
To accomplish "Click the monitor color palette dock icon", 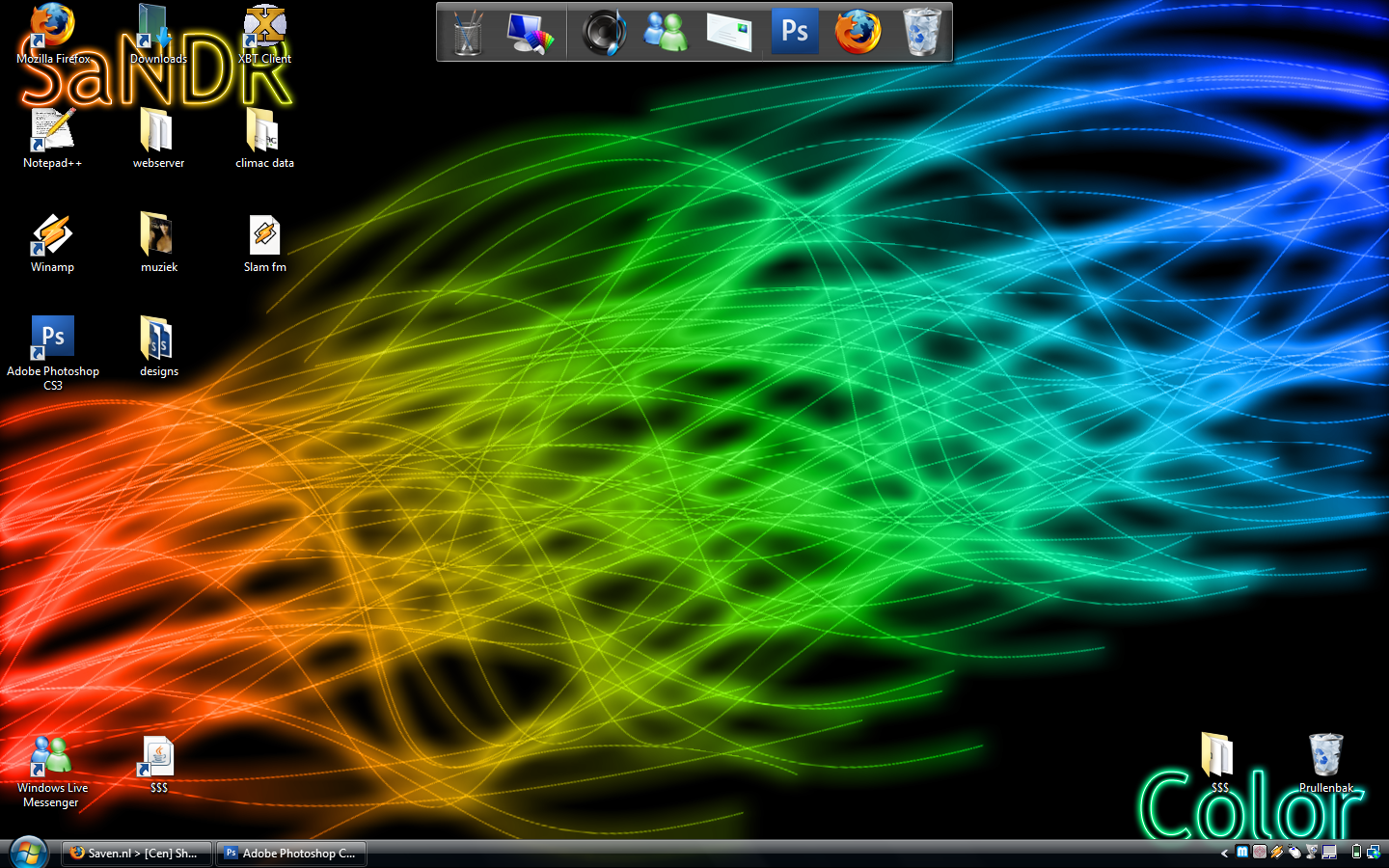I will (x=530, y=32).
